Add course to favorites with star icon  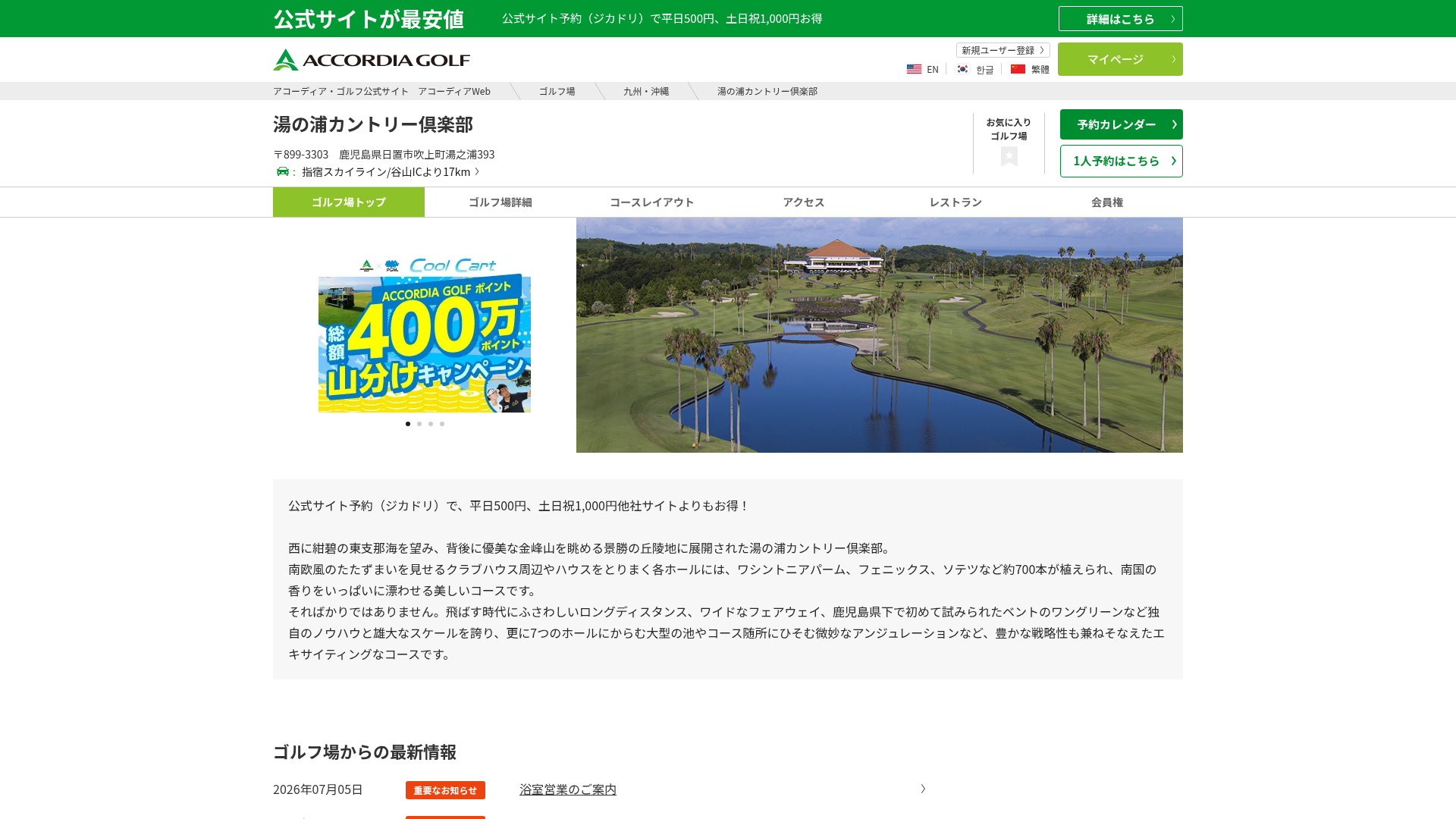tap(1009, 156)
